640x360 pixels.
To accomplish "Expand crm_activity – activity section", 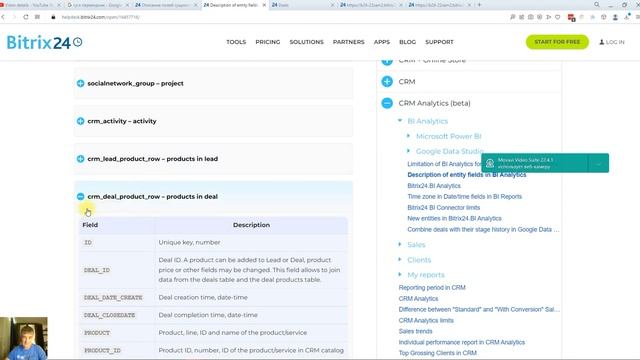I will point(80,121).
